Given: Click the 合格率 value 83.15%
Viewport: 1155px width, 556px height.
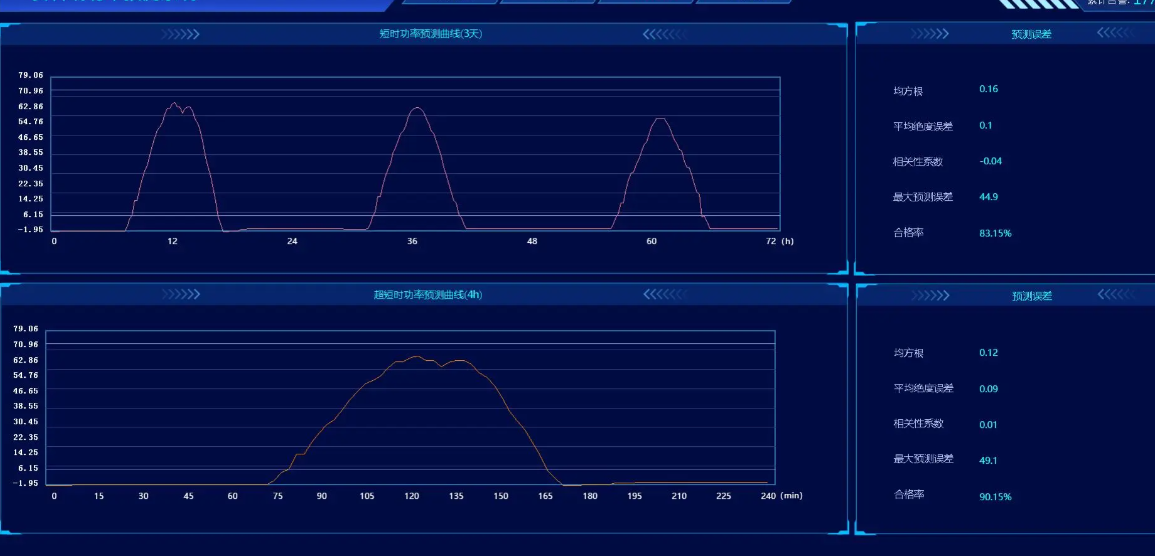Looking at the screenshot, I should point(995,233).
